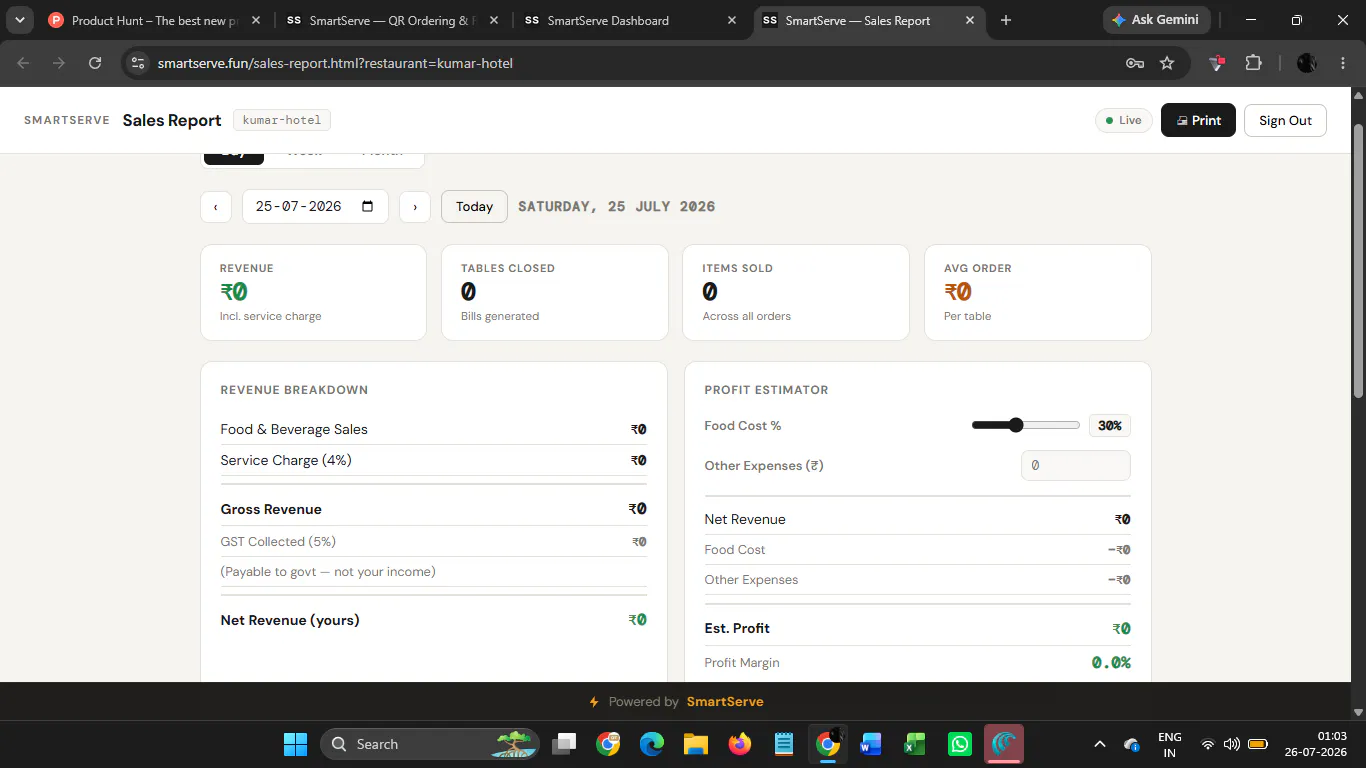Open the Chrome profile avatar
Image resolution: width=1366 pixels, height=768 pixels.
point(1306,63)
